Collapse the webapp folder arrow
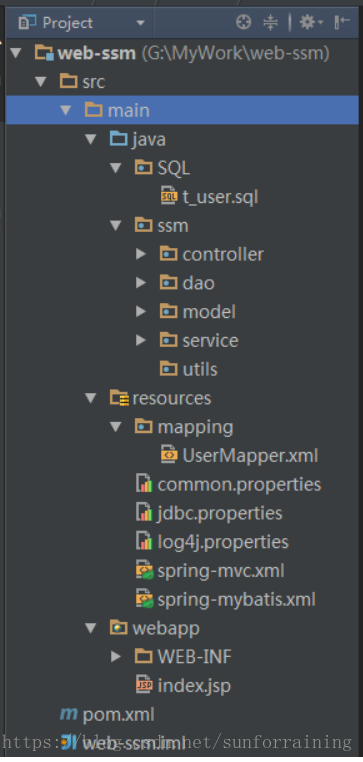Screen dimensions: 363x762 [x=90, y=628]
